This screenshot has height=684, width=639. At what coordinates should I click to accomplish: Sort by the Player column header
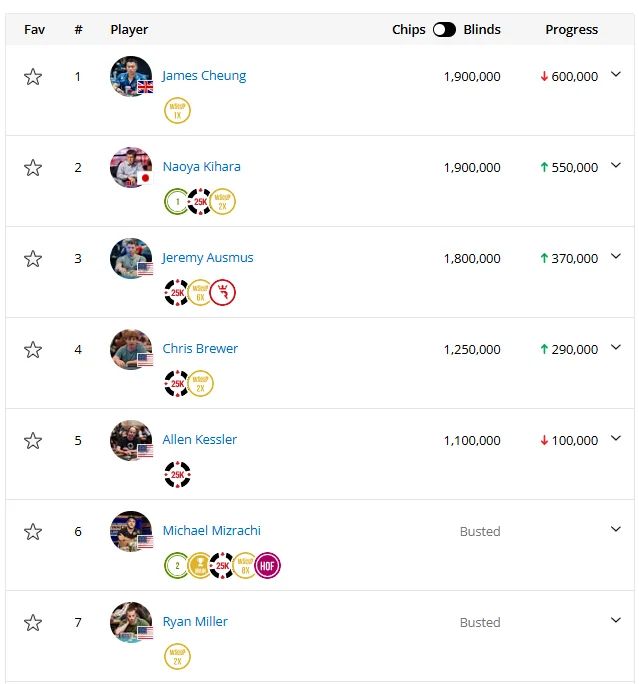129,30
